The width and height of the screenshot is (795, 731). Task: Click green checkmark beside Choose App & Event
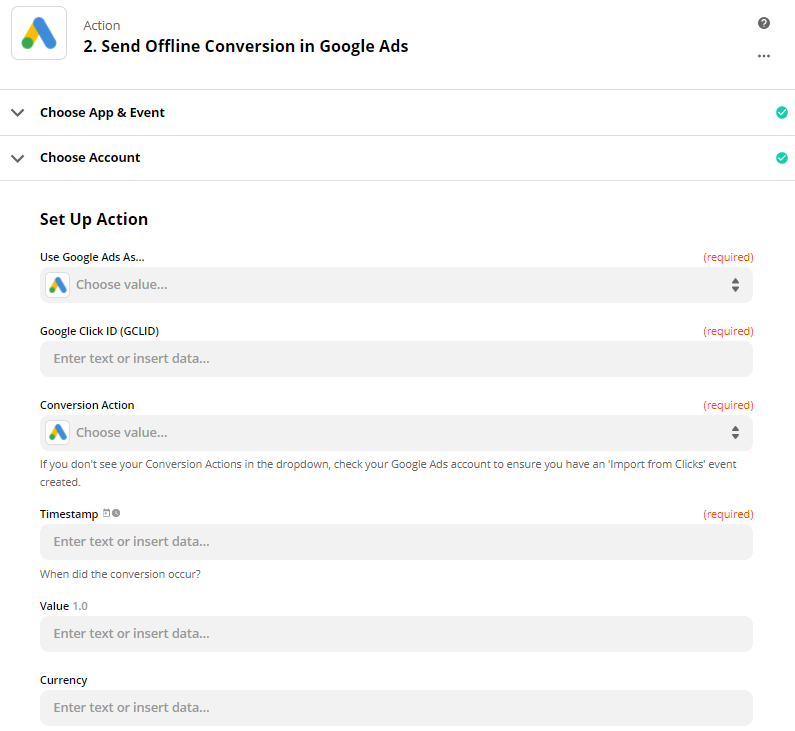click(x=782, y=113)
